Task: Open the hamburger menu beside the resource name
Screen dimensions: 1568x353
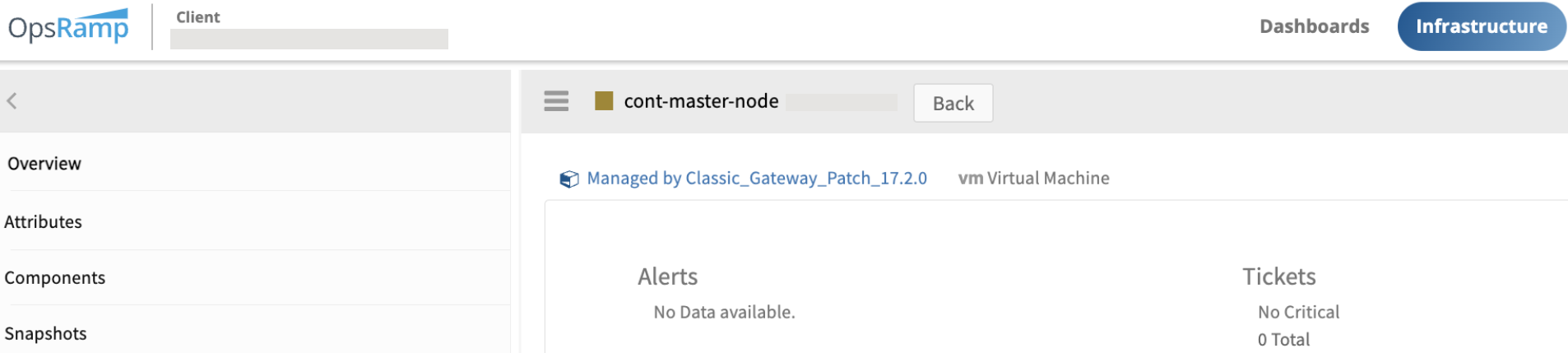Action: pyautogui.click(x=556, y=101)
